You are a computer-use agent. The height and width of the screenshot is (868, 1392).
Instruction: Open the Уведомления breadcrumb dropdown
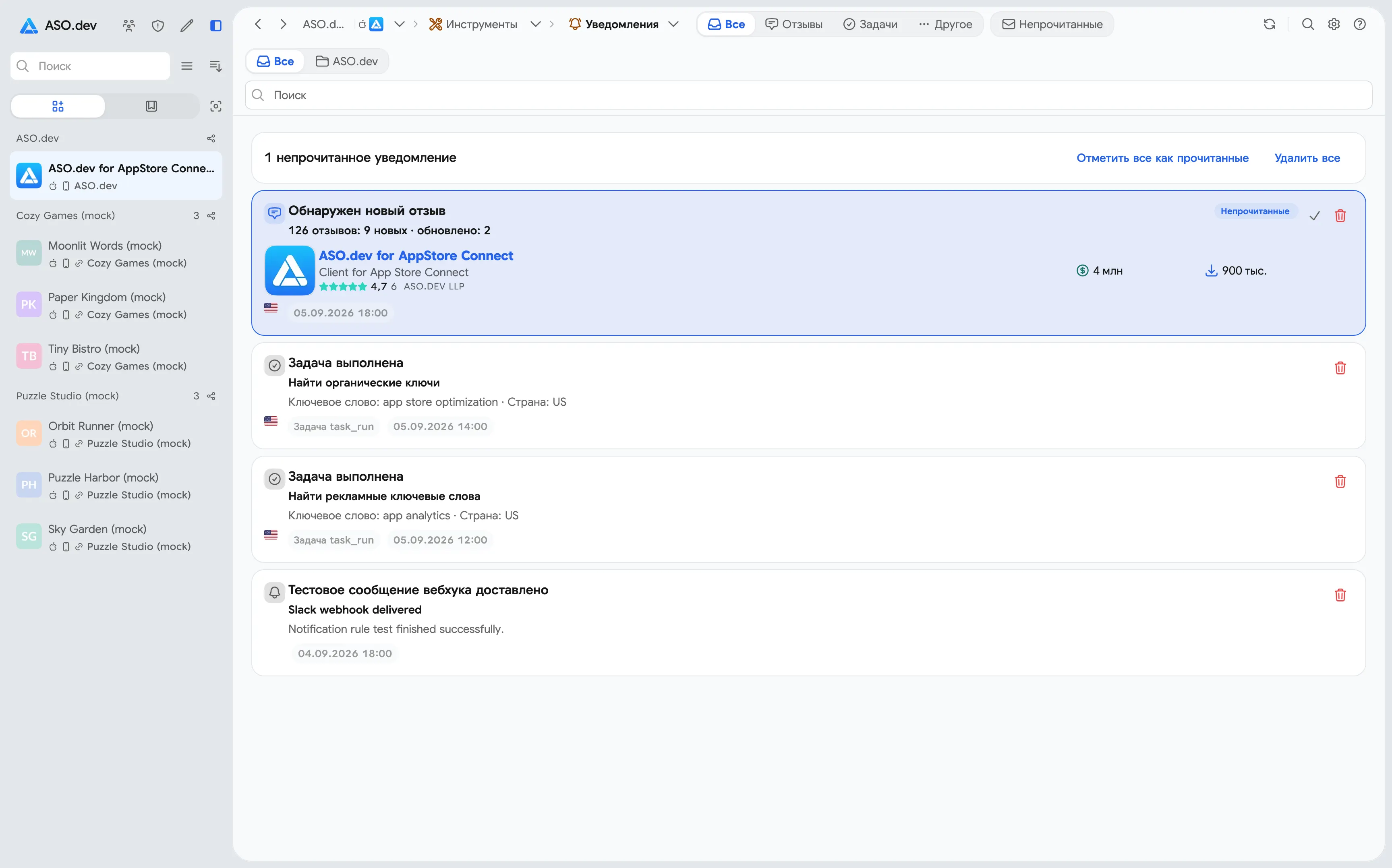[673, 24]
